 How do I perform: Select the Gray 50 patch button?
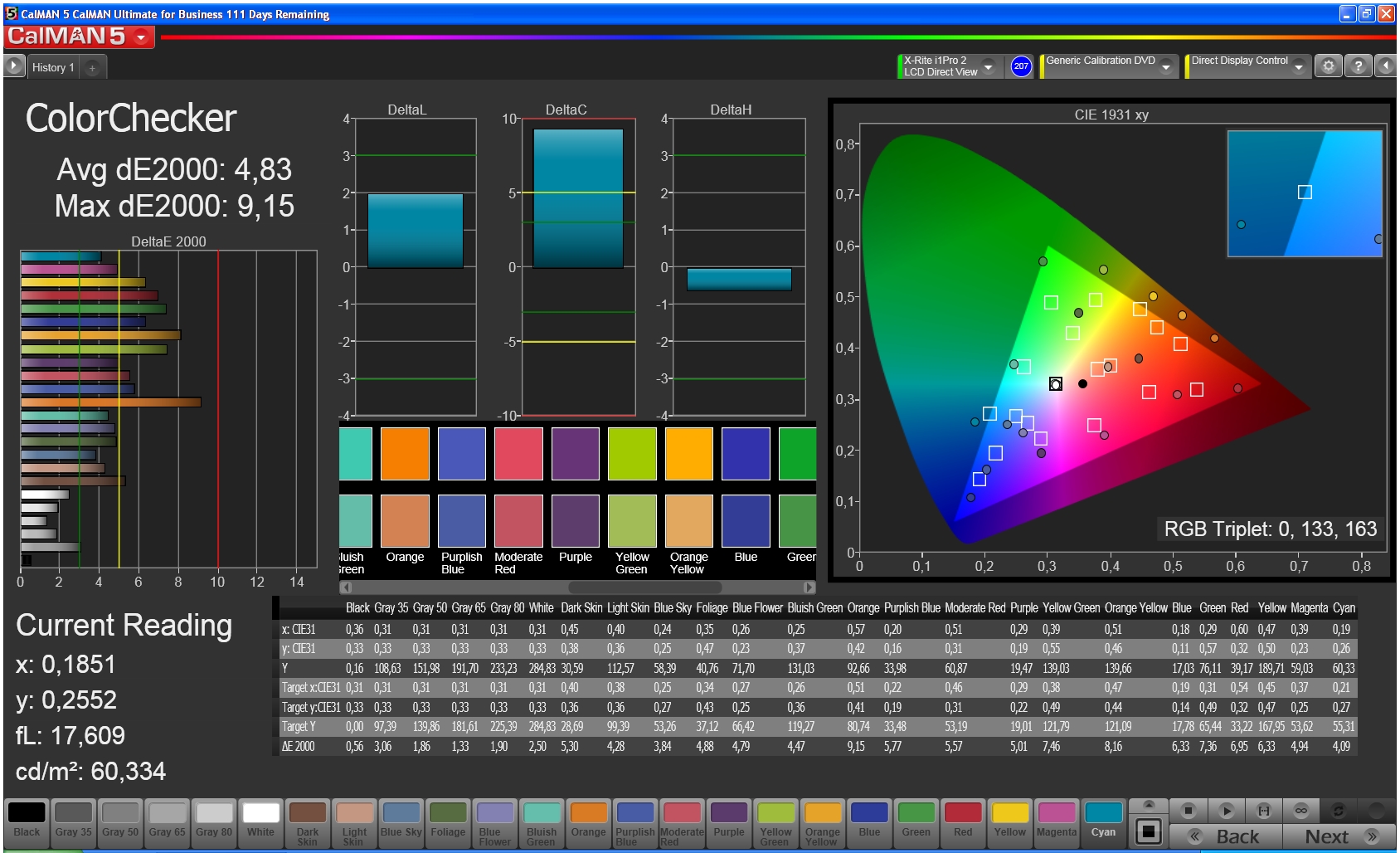[x=120, y=823]
